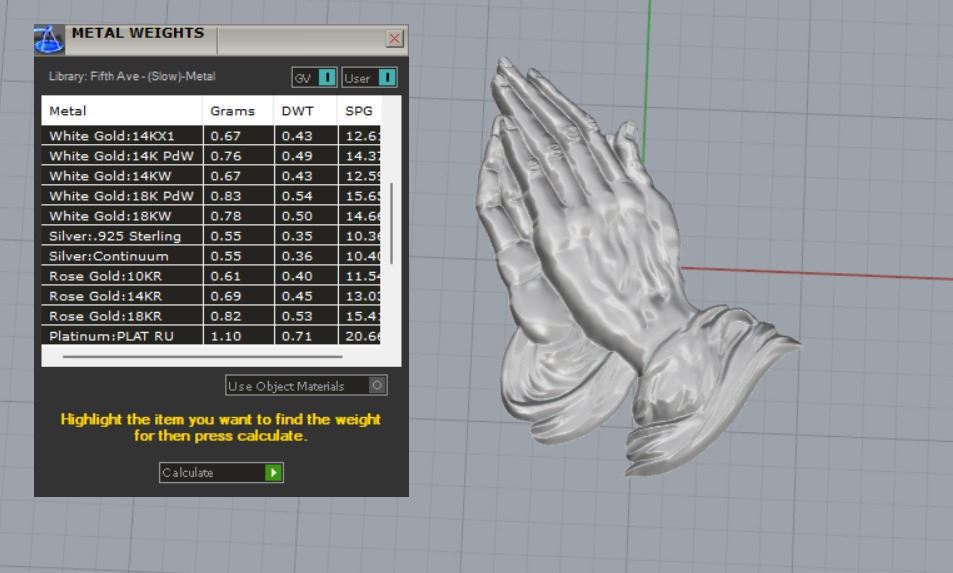This screenshot has height=573, width=953.
Task: Close the Metal Weights dialog
Action: click(394, 39)
